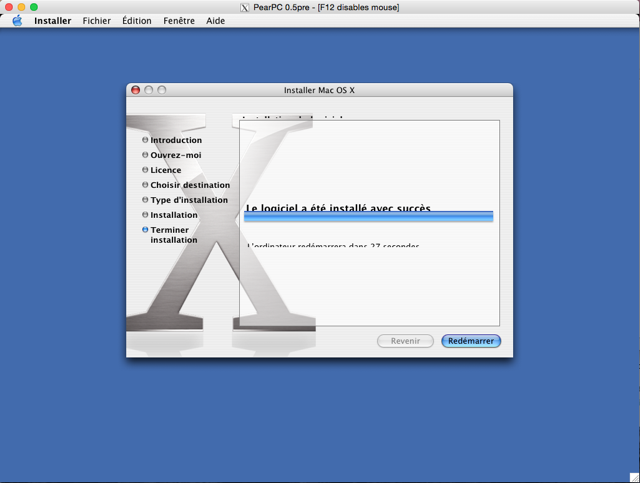Open the Installer application menu
640x483 pixels.
point(52,20)
